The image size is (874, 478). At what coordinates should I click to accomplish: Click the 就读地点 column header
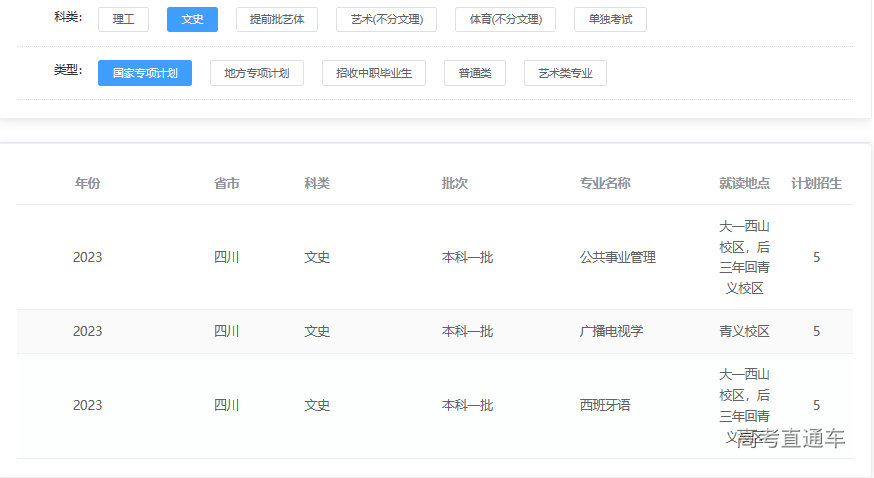pos(744,183)
